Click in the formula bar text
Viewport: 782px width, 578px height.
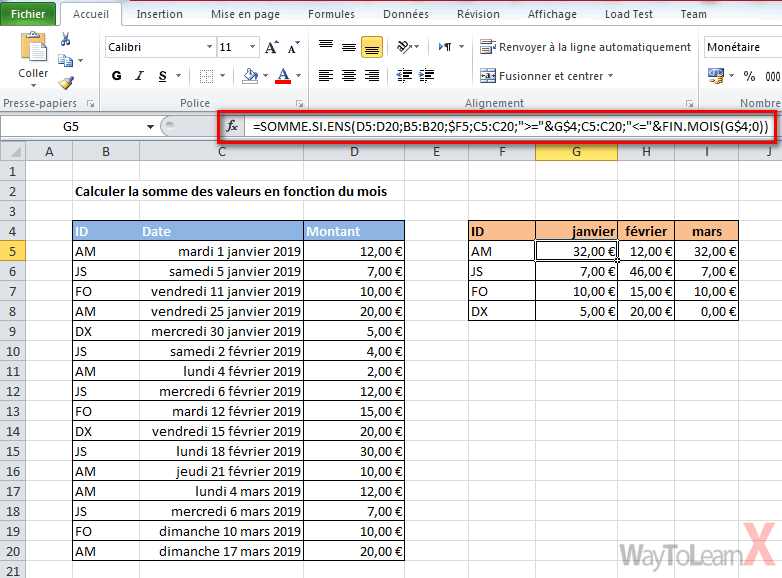coord(510,127)
